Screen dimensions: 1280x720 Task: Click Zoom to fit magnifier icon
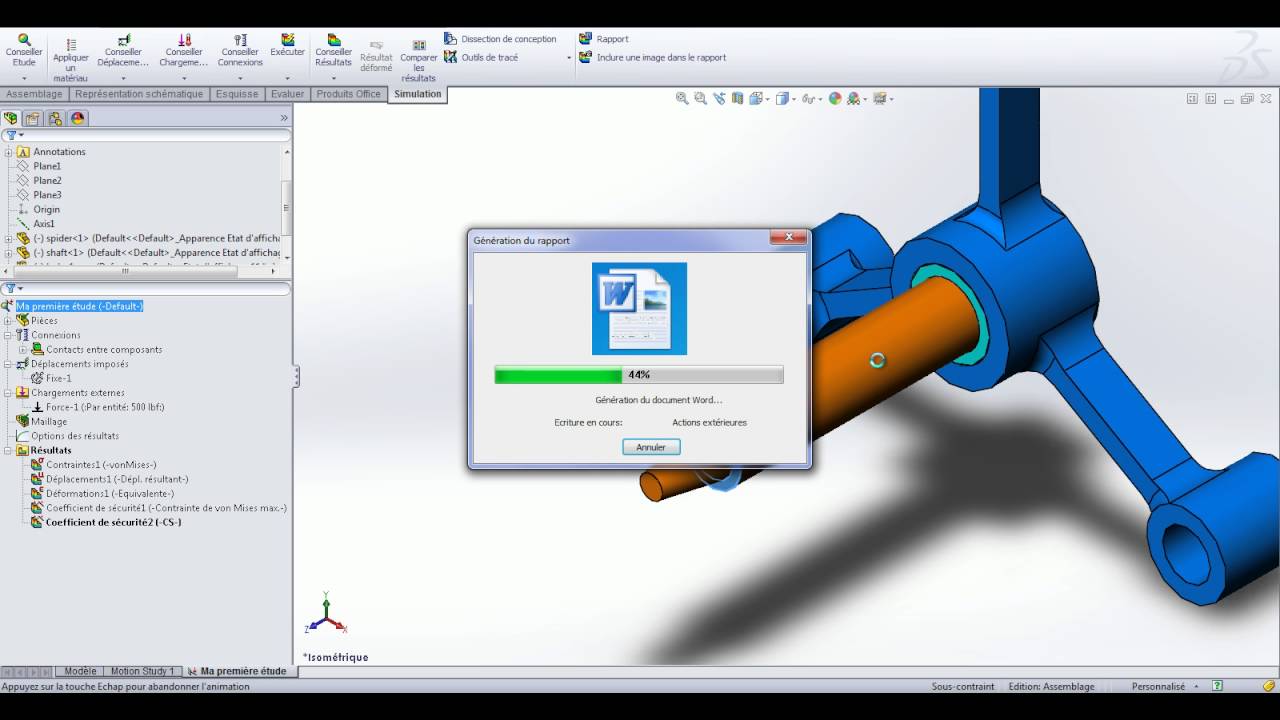(x=682, y=98)
